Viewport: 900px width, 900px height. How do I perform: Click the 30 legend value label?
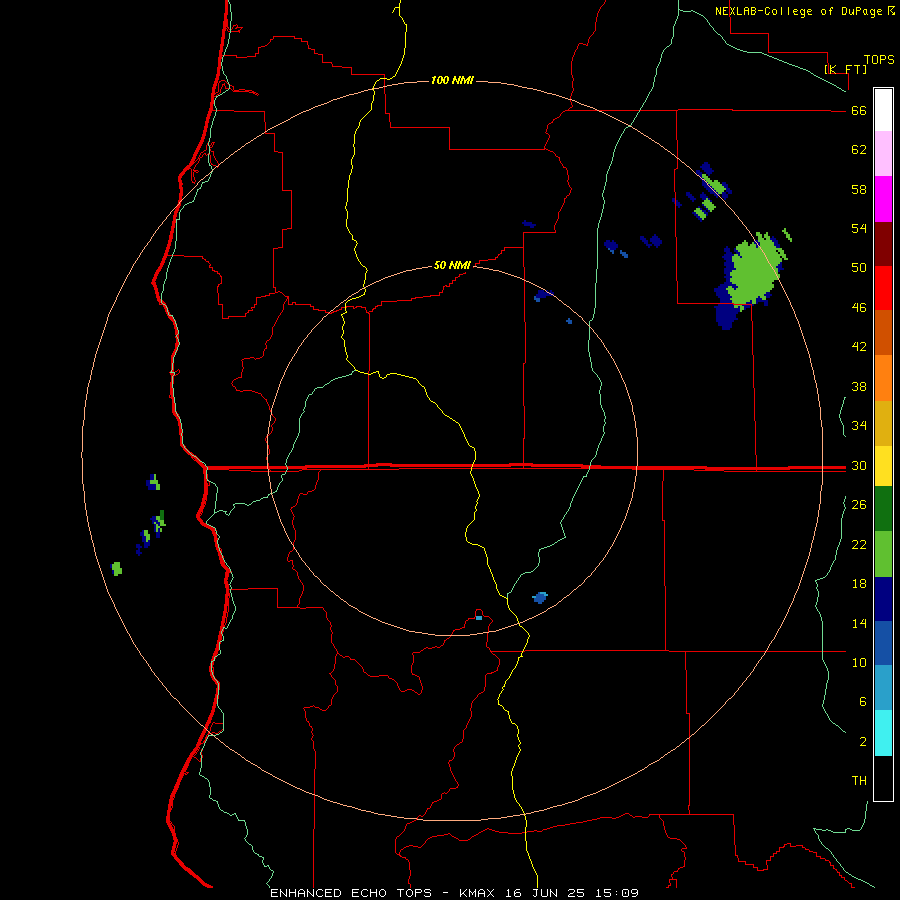859,465
